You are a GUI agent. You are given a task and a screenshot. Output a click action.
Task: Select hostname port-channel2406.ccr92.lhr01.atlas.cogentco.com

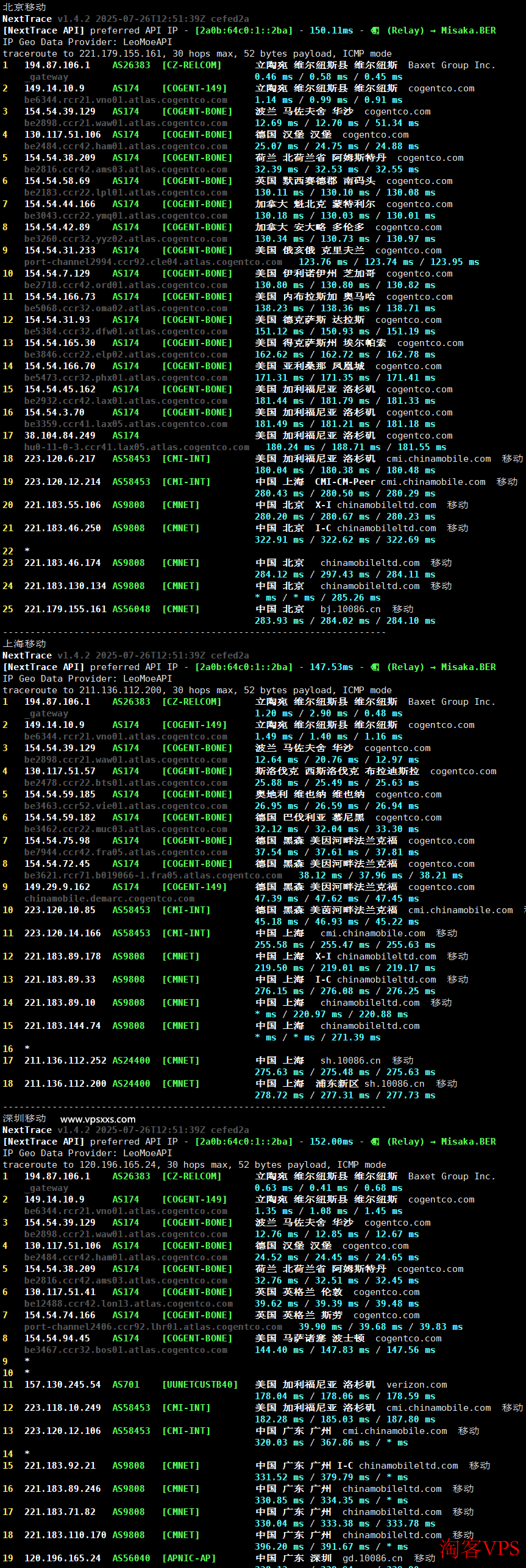tap(153, 1327)
